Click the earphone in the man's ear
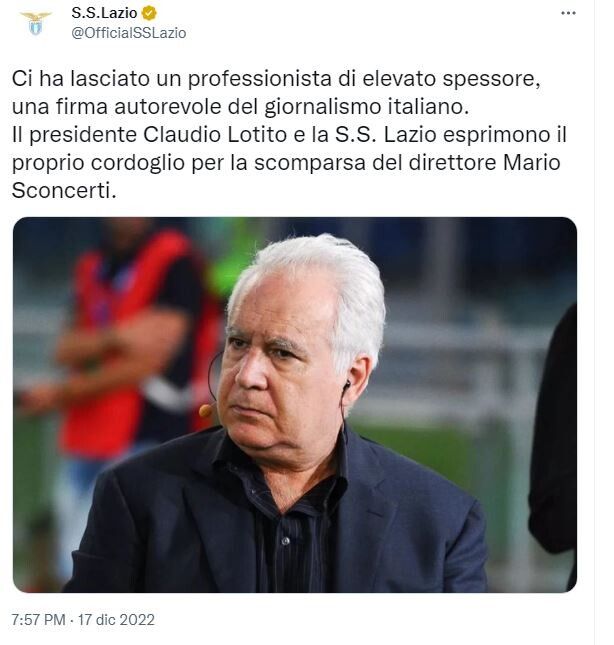 [347, 385]
